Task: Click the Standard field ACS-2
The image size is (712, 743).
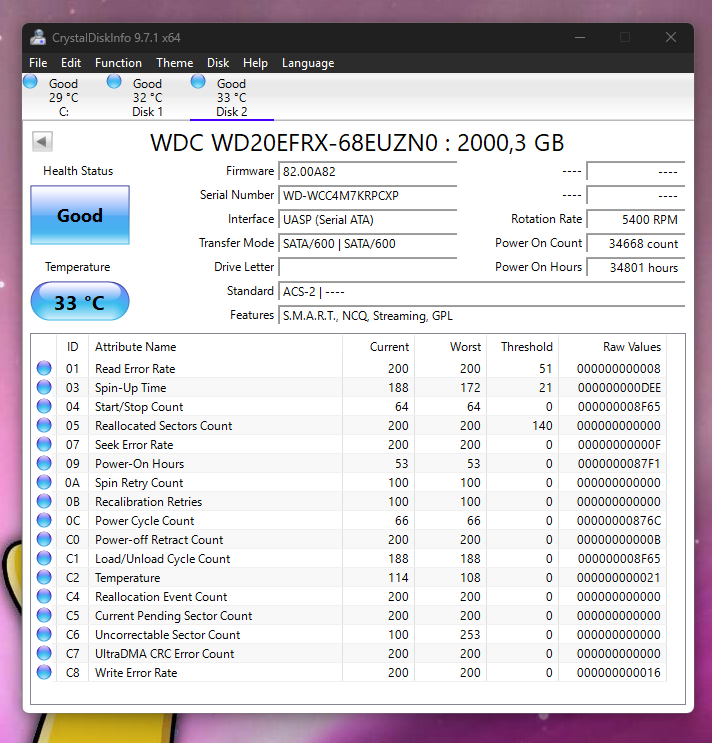Action: point(482,291)
